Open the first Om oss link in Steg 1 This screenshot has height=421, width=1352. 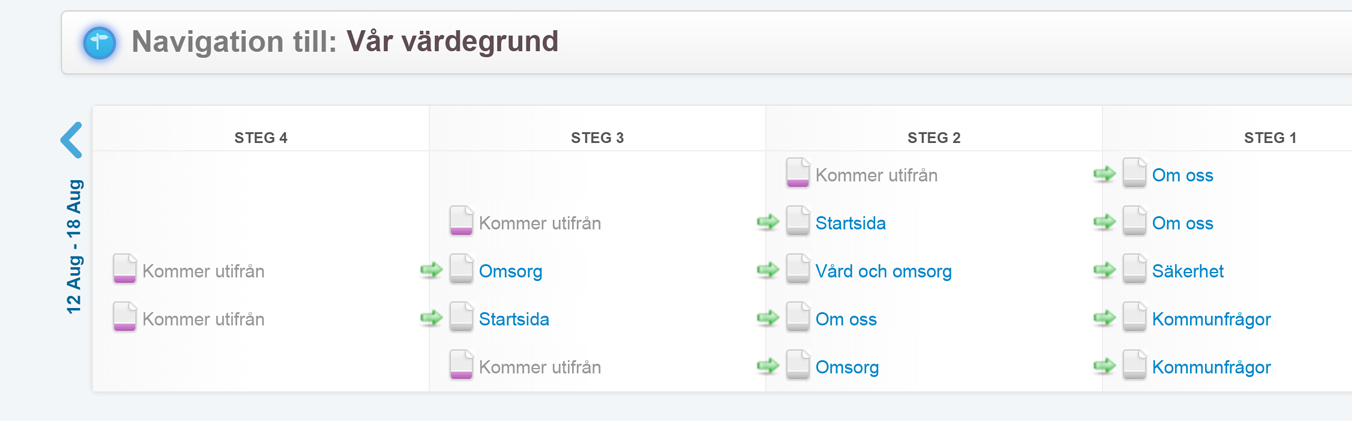[1182, 175]
